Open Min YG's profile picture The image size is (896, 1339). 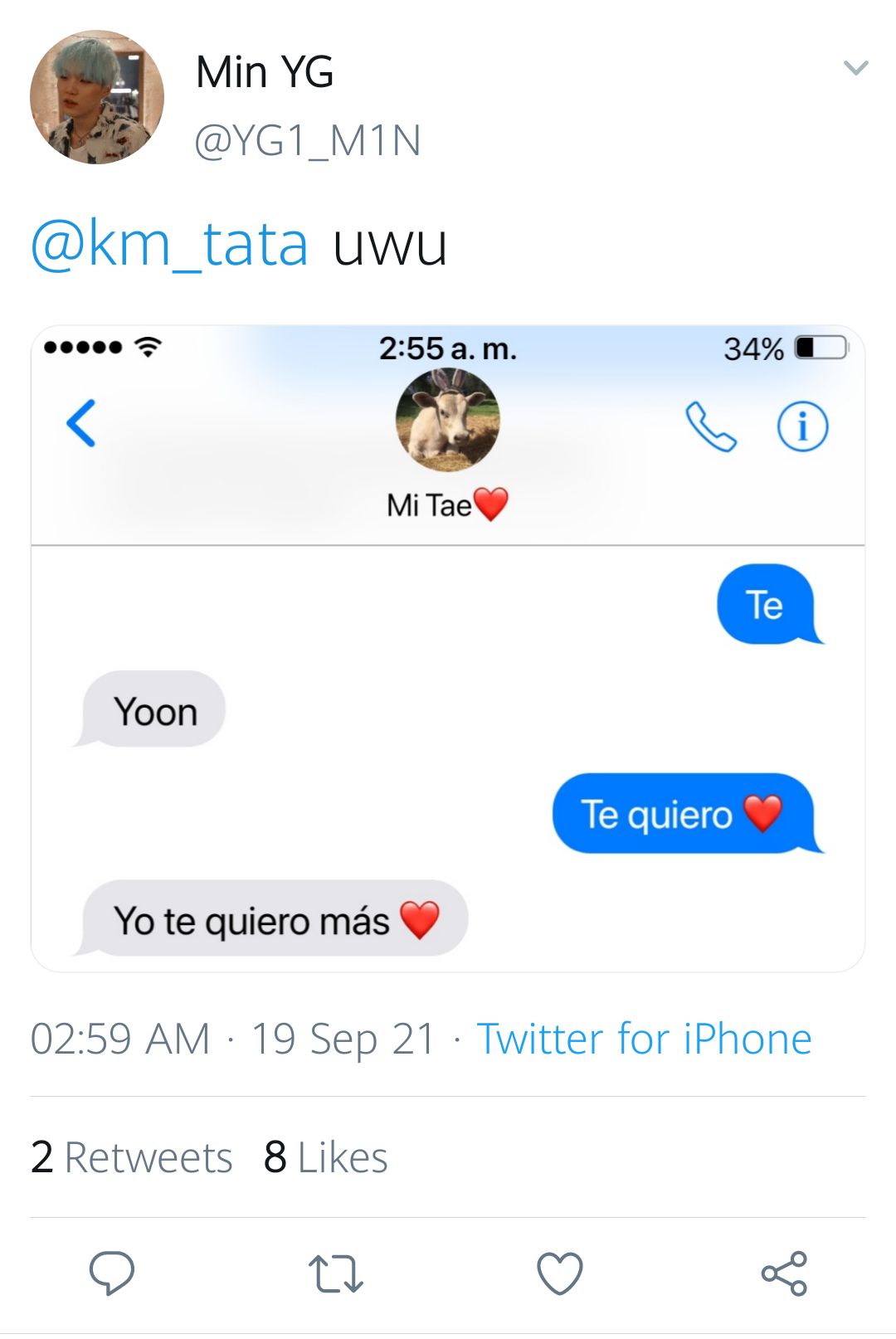(x=97, y=97)
